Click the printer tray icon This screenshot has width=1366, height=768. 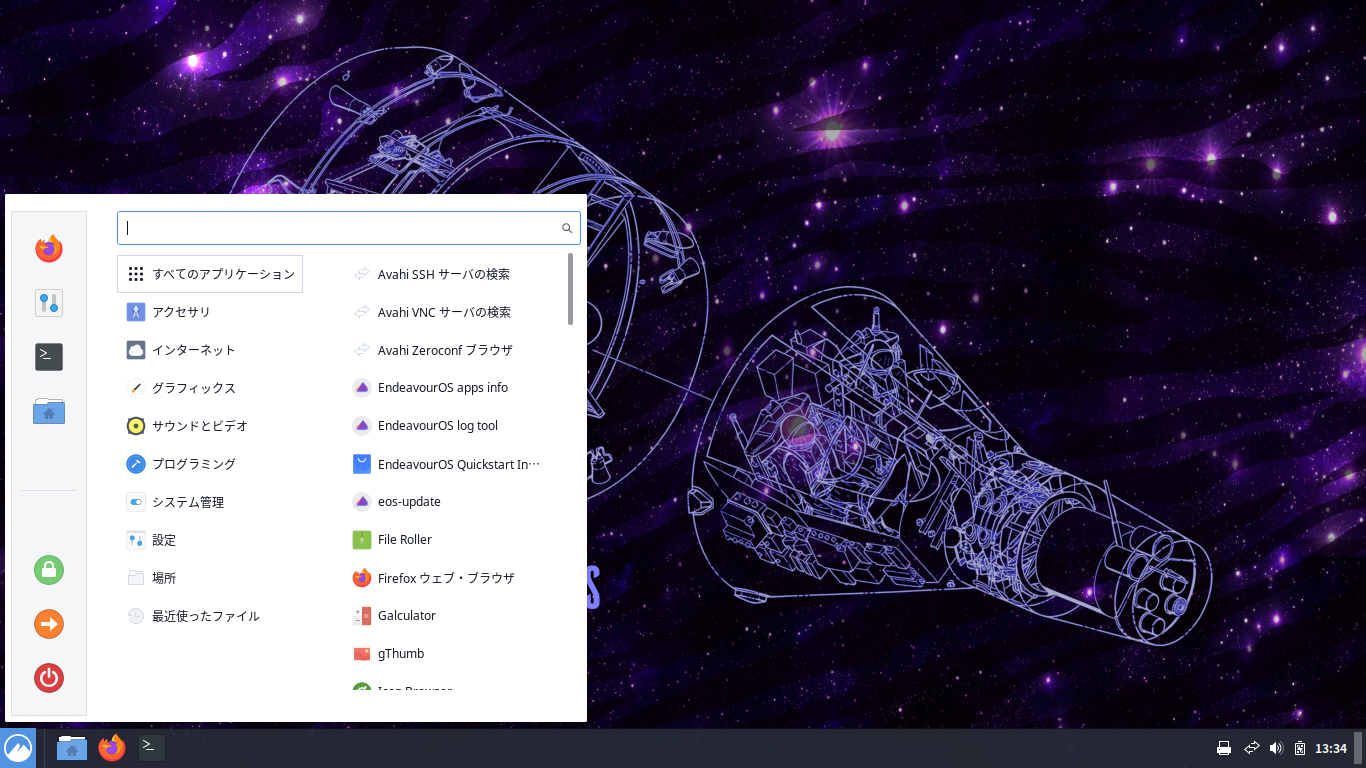(x=1223, y=748)
